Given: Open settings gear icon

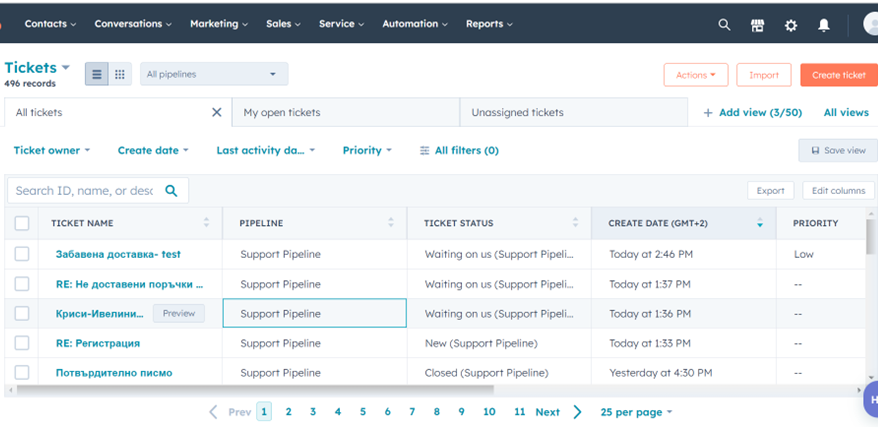Looking at the screenshot, I should click(791, 25).
